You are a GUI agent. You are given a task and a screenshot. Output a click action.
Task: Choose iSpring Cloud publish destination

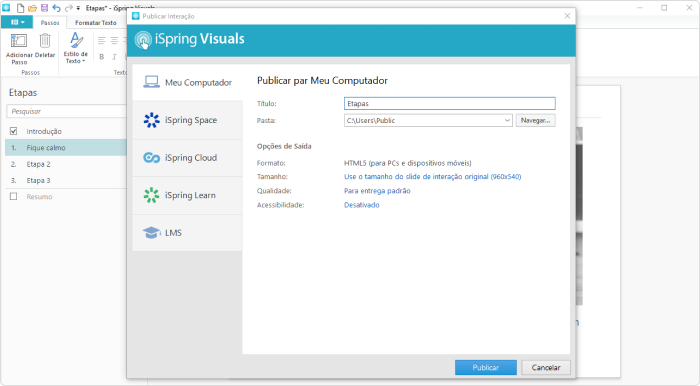pos(188,158)
